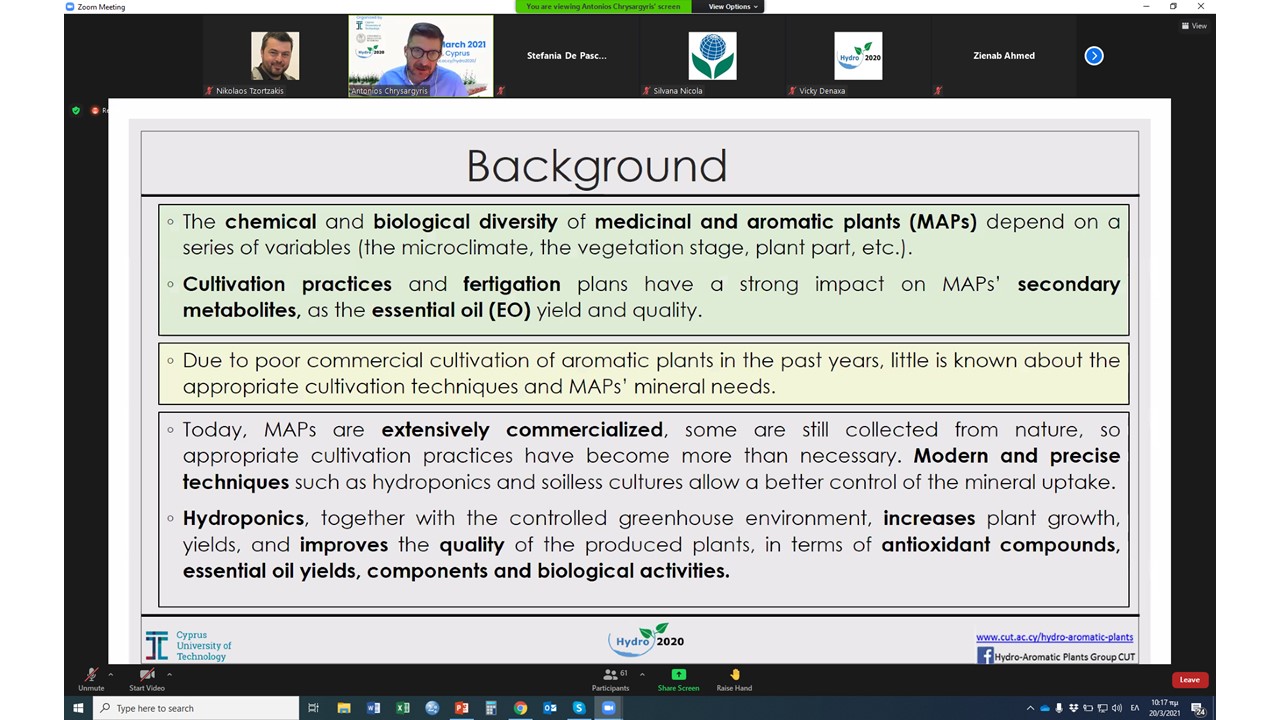Screen dimensions: 1280x720
Task: Change layout with the View button
Action: point(1194,26)
